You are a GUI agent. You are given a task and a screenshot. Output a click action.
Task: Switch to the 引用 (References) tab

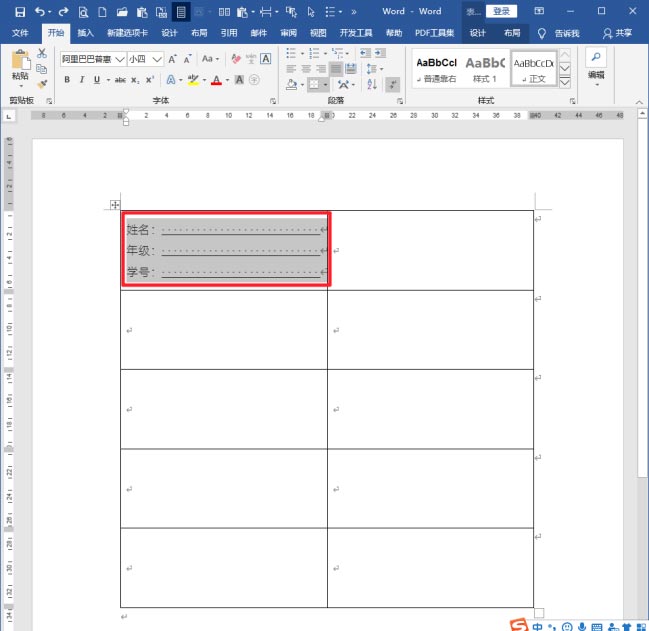point(228,33)
